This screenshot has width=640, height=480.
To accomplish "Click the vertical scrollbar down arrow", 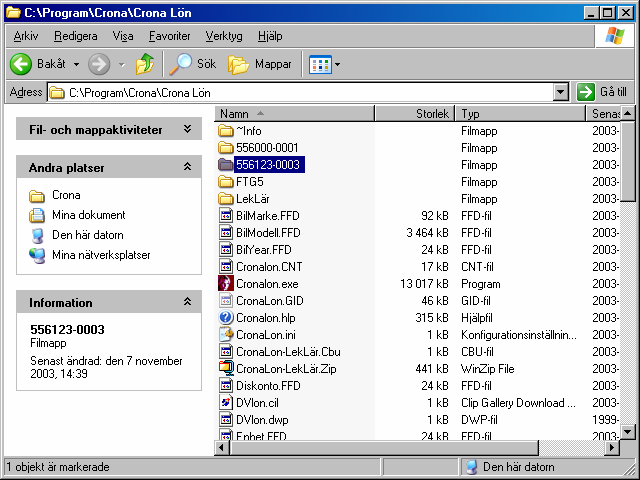I will click(627, 431).
